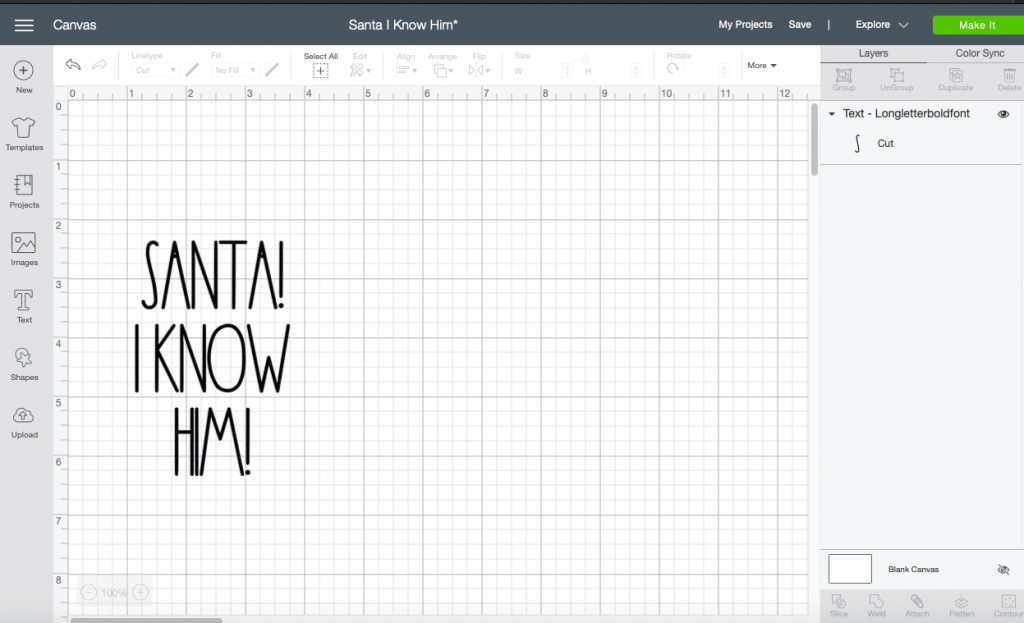
Task: Click the Duplicate icon in the Layers panel
Action: click(x=955, y=80)
